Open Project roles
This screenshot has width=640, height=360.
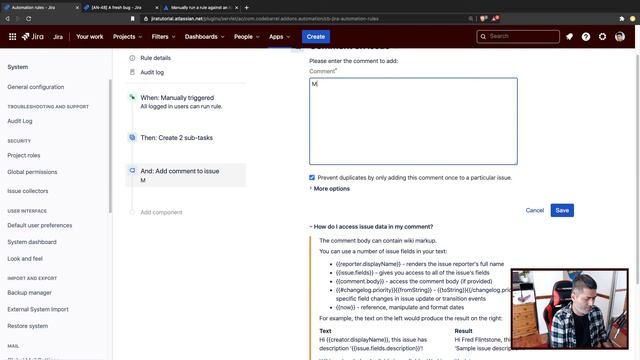point(24,155)
